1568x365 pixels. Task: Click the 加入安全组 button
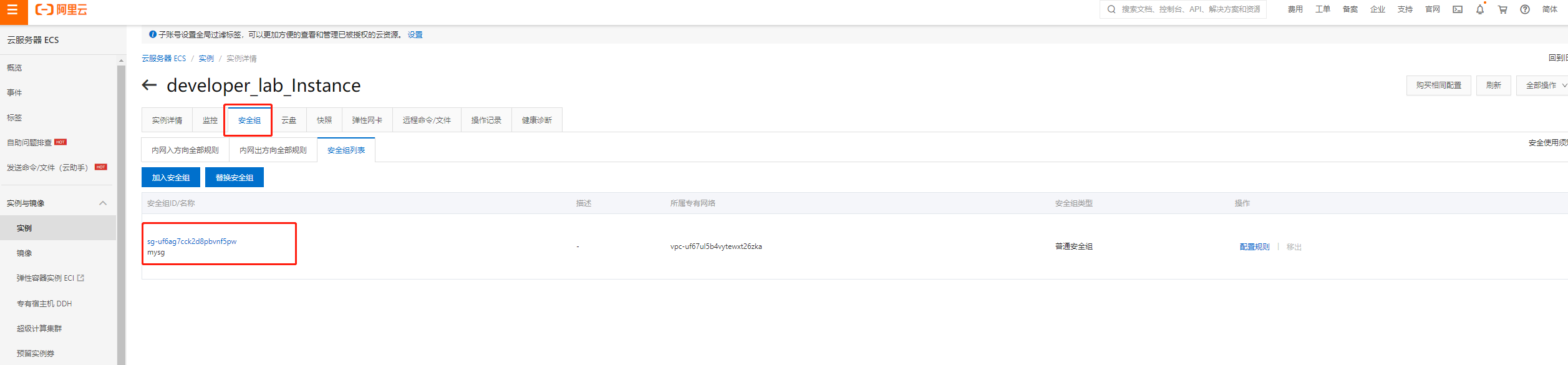click(170, 178)
